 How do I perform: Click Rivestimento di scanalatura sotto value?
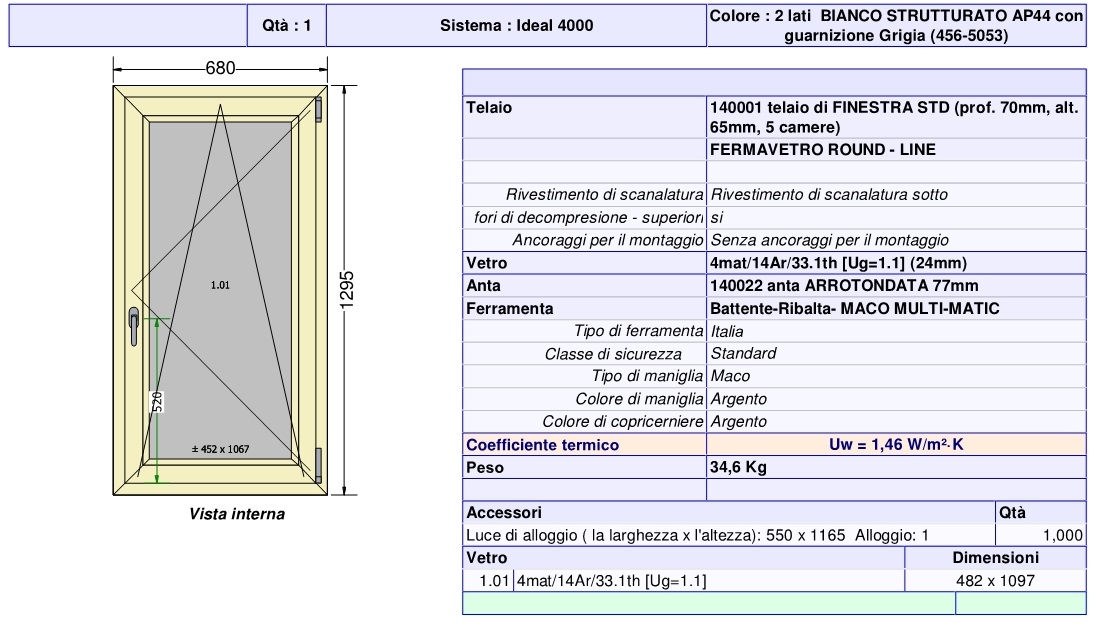[x=829, y=194]
